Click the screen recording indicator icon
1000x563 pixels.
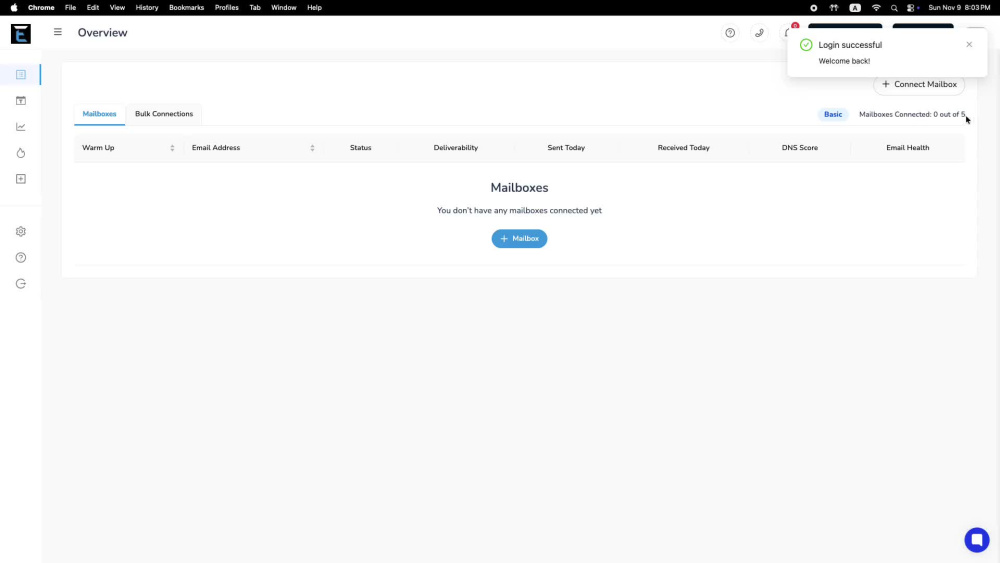[x=813, y=8]
